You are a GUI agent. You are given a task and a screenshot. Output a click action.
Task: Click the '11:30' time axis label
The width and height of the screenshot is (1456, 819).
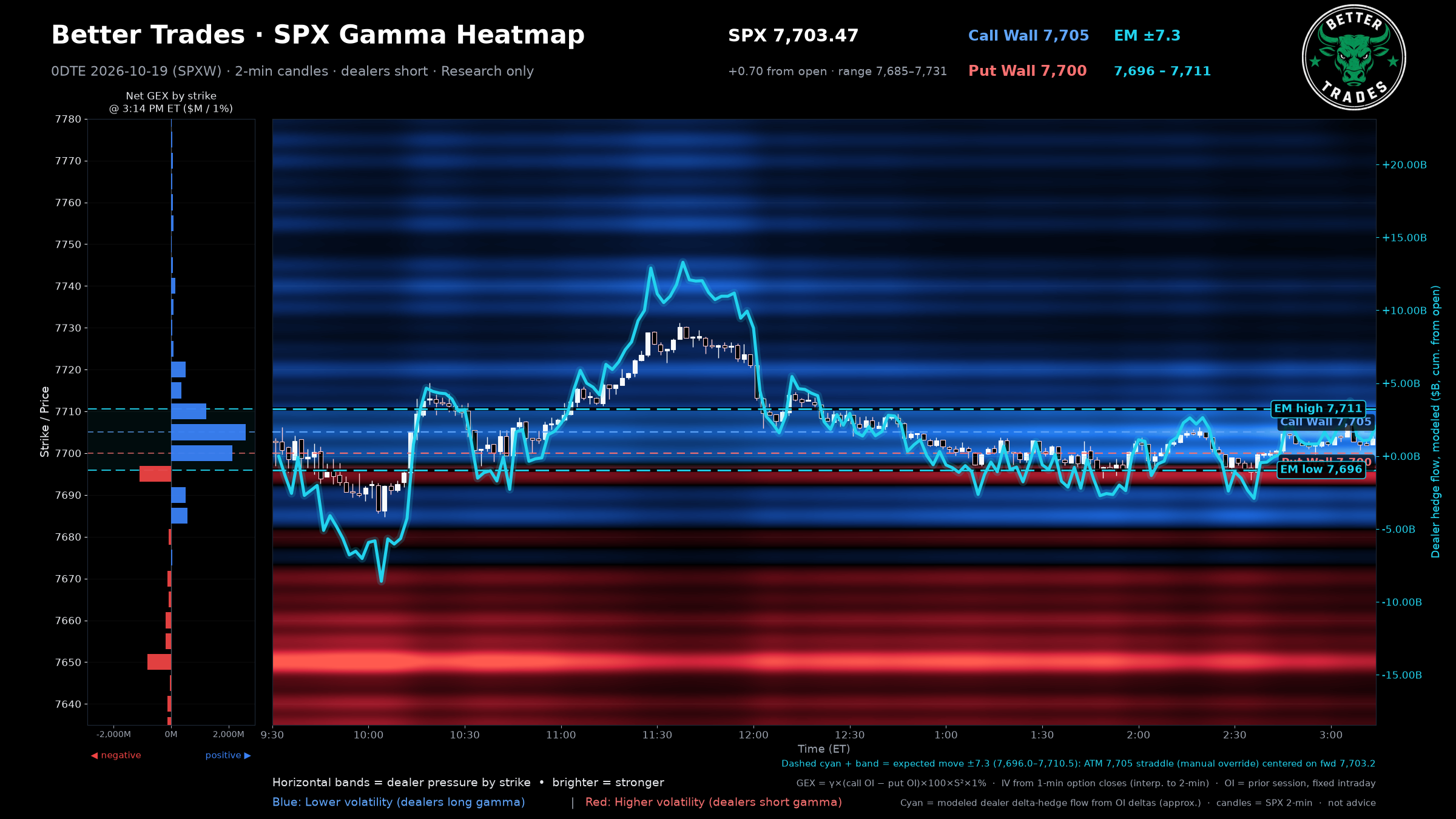(x=657, y=735)
